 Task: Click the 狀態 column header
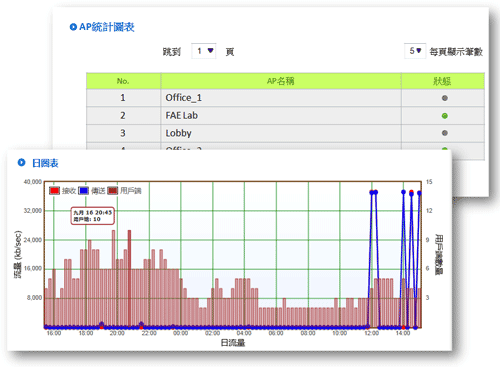tap(443, 81)
